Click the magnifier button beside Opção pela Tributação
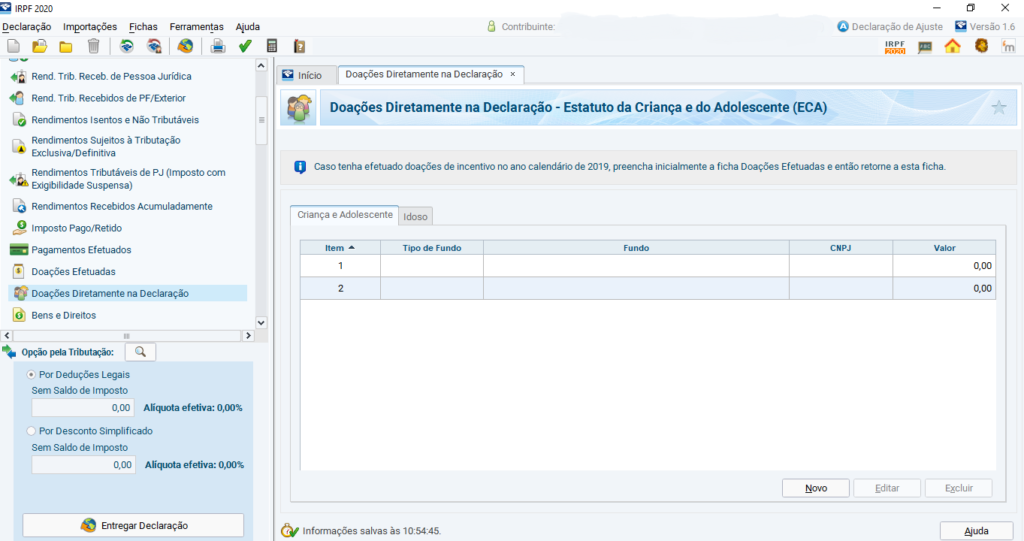This screenshot has height=541, width=1024. tap(140, 352)
